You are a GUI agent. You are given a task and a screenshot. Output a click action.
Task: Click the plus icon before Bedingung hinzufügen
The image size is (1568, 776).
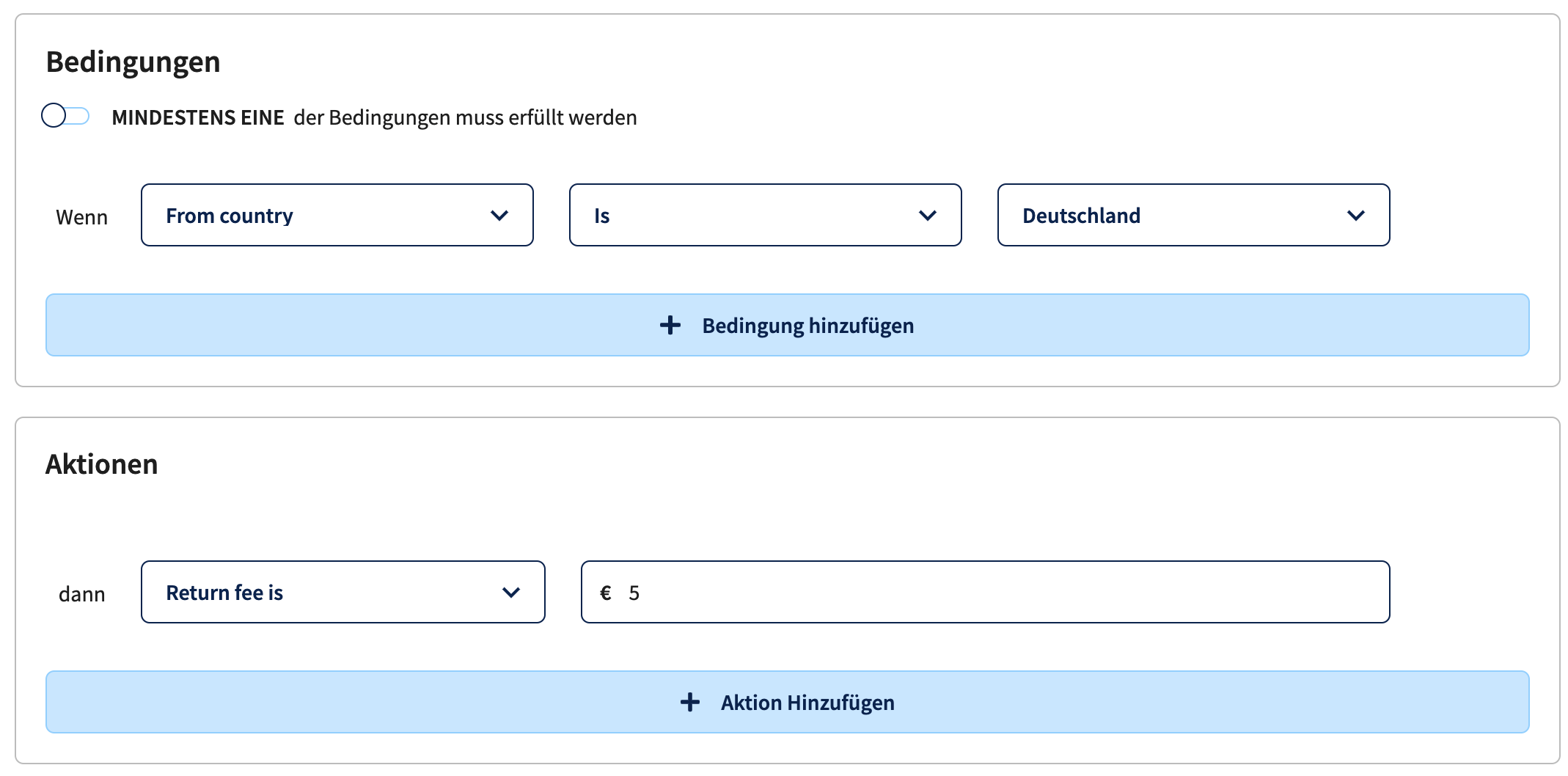[670, 325]
